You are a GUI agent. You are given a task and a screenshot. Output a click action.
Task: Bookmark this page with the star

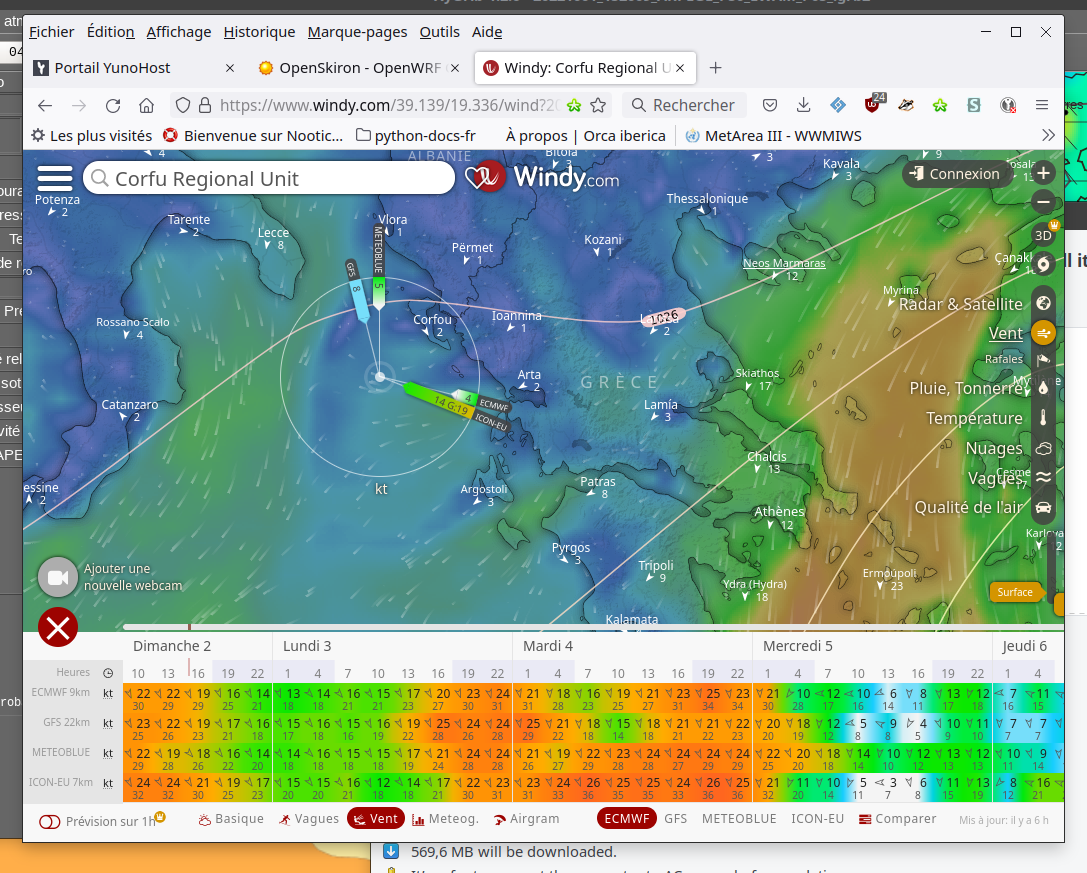[598, 105]
